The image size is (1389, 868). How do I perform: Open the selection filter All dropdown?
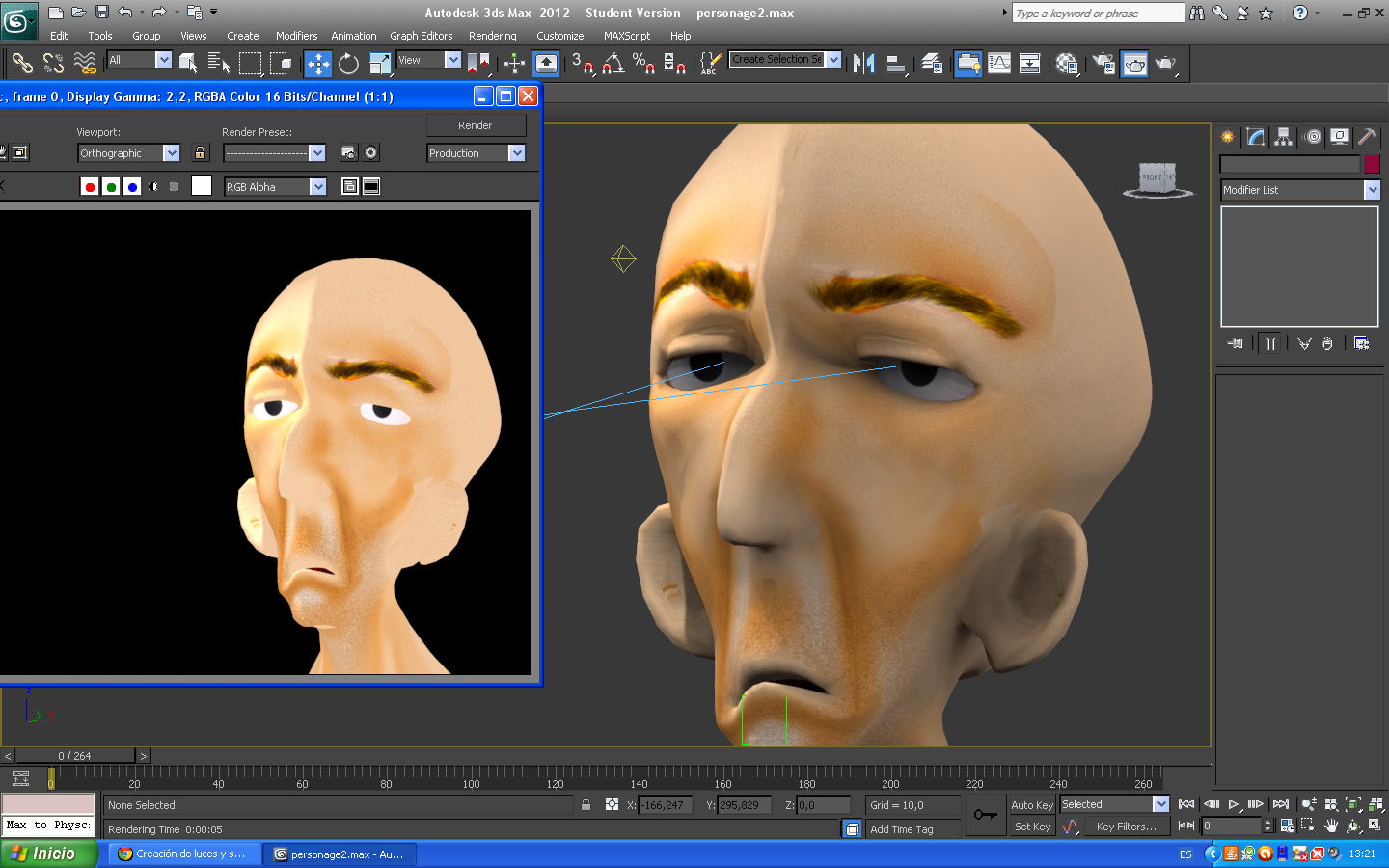click(139, 60)
